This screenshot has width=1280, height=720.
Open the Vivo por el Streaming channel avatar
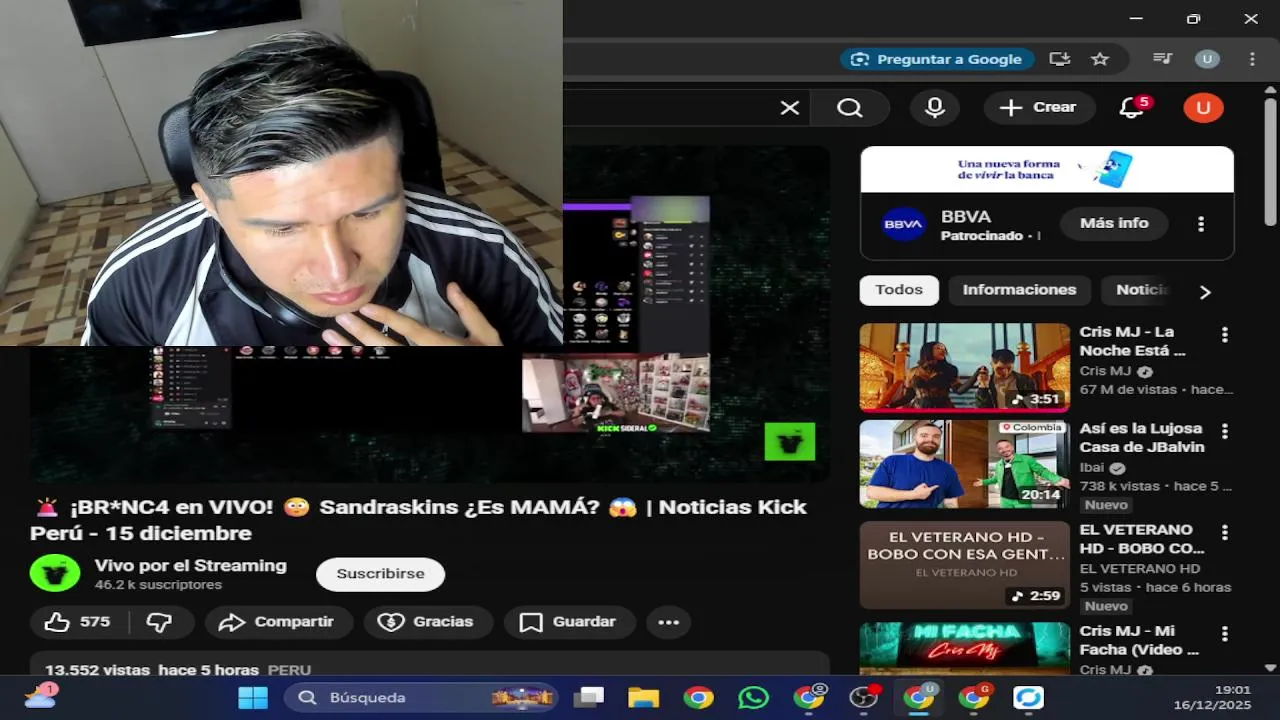click(55, 574)
